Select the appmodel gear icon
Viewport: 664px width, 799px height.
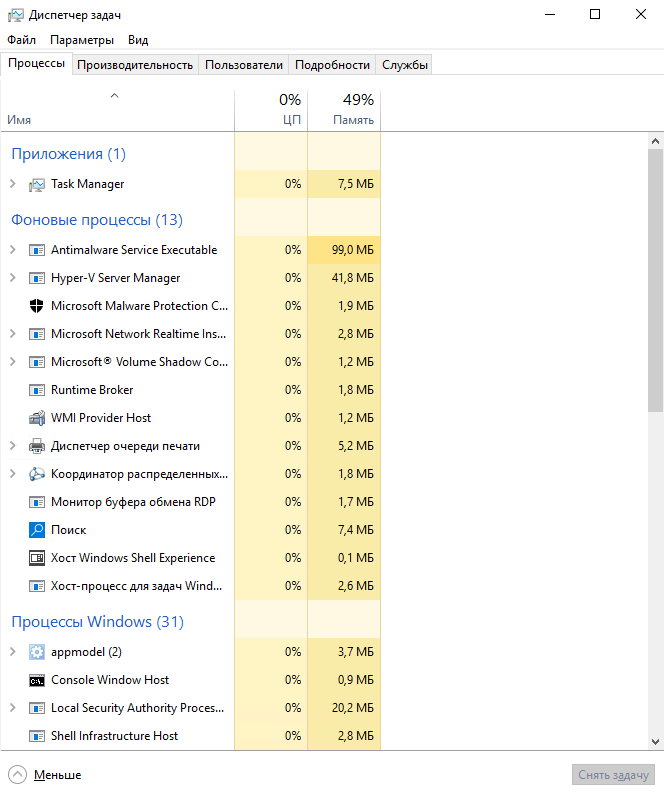coord(37,652)
